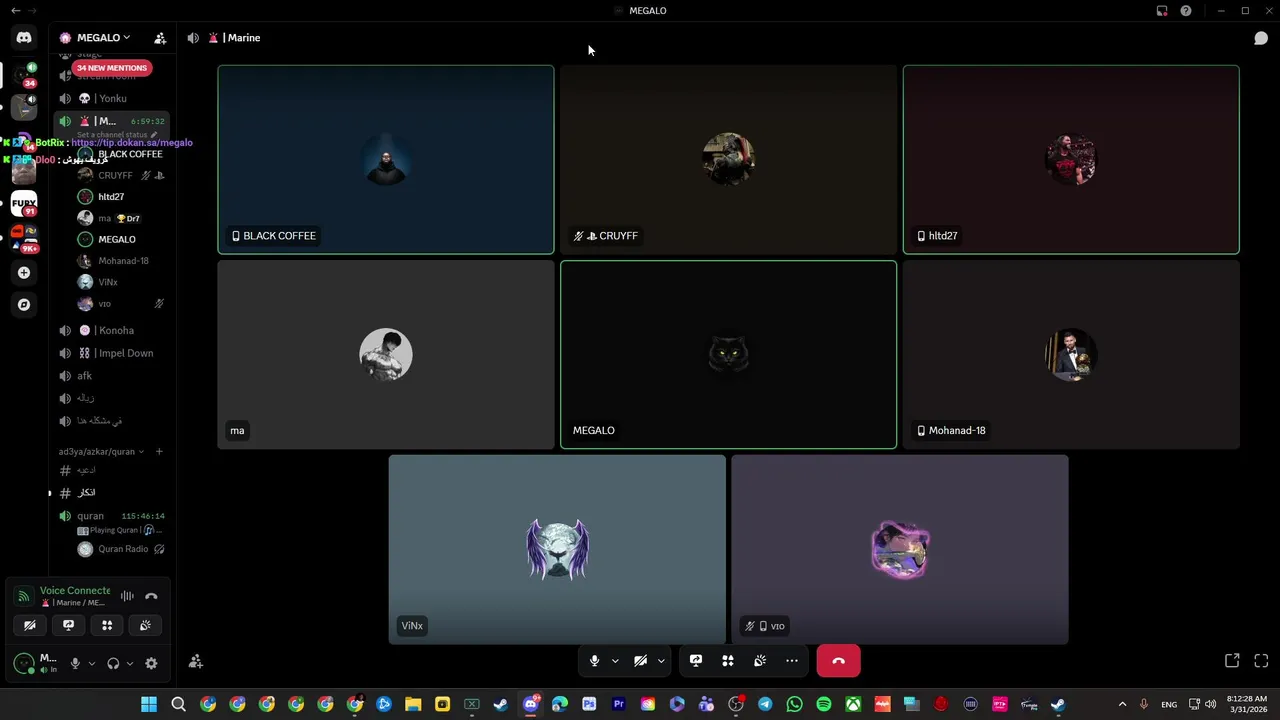Join the Konoha voice channel
The height and width of the screenshot is (720, 1280).
[111, 330]
